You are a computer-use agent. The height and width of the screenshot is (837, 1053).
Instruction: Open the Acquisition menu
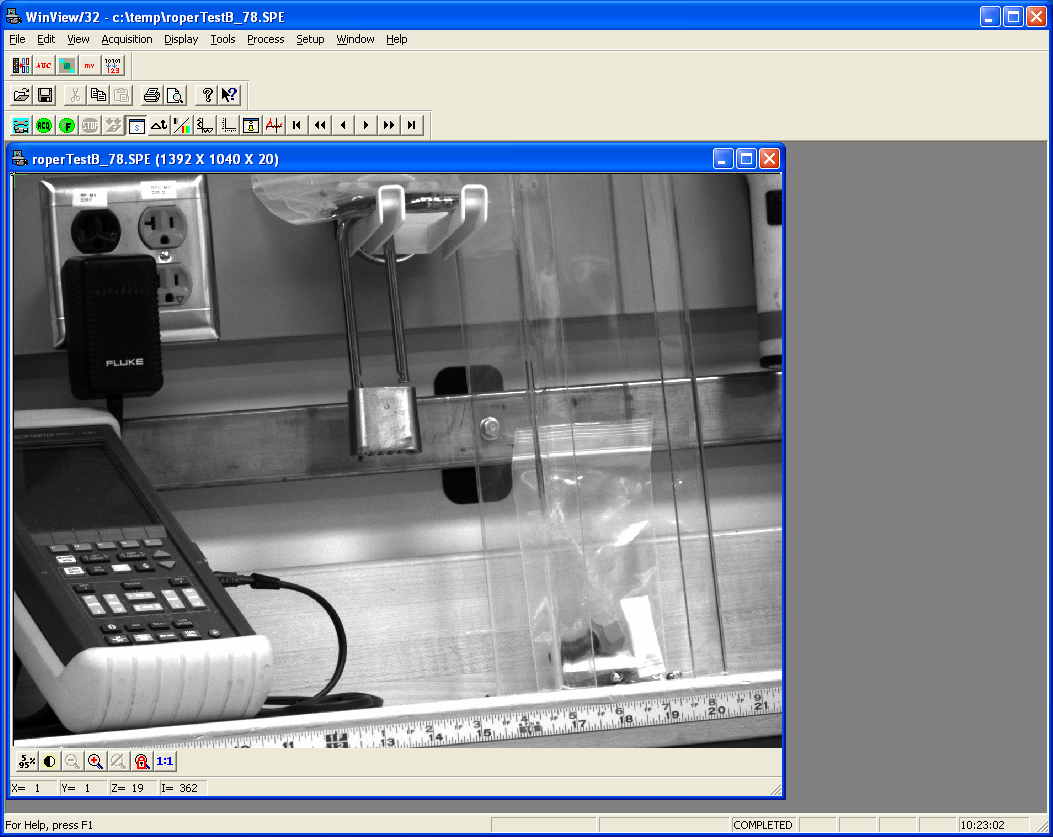[127, 39]
